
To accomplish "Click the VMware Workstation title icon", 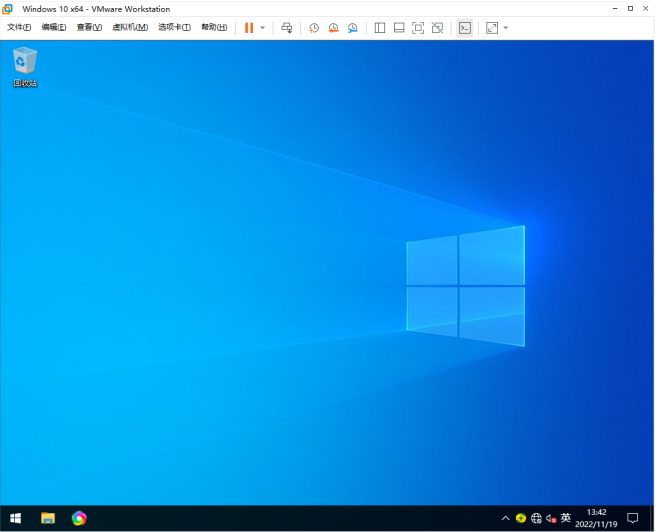I will tap(8, 9).
